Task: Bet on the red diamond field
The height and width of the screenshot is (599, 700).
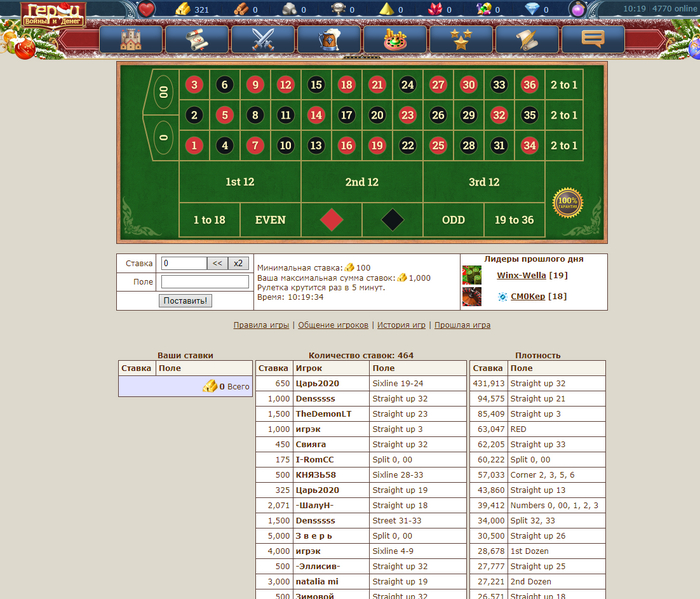Action: tap(331, 220)
